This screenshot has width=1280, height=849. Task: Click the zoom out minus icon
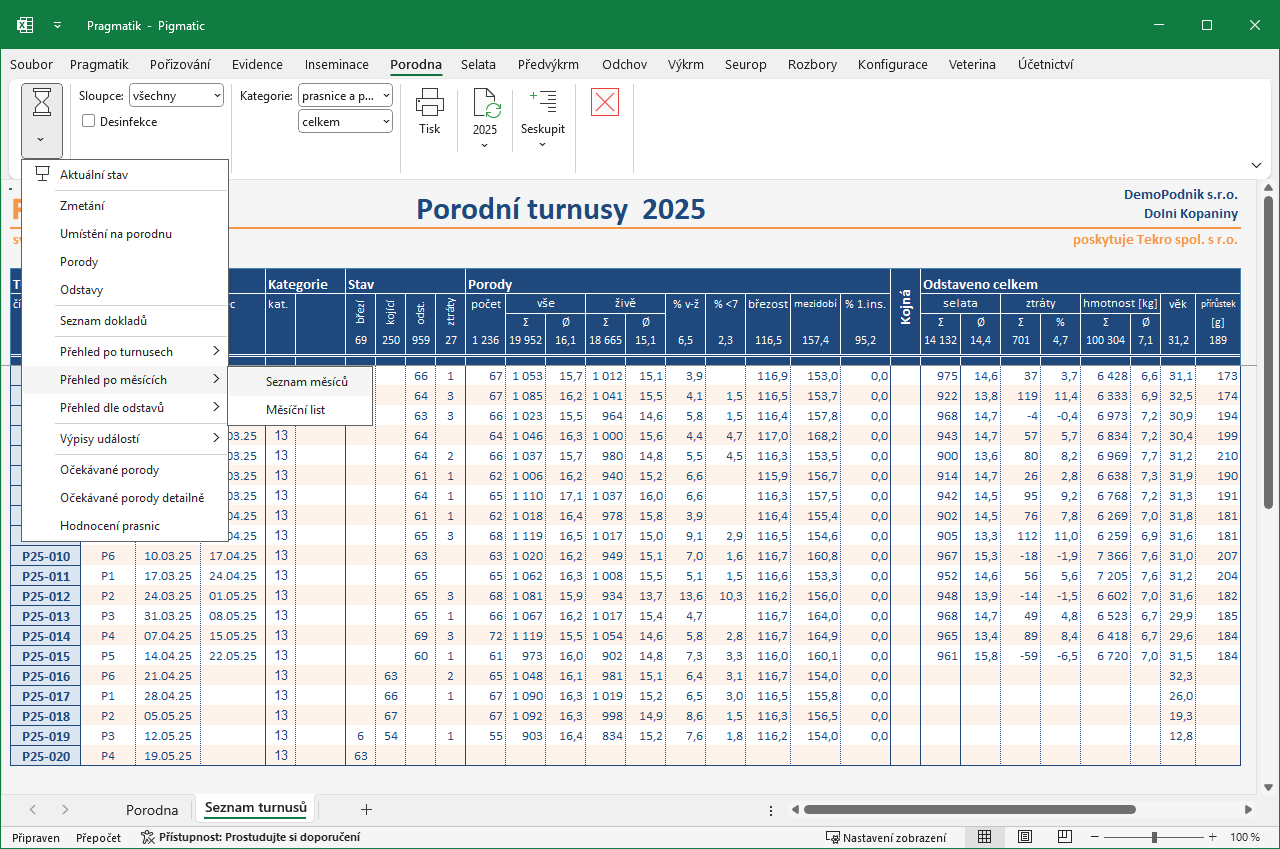pos(1095,837)
